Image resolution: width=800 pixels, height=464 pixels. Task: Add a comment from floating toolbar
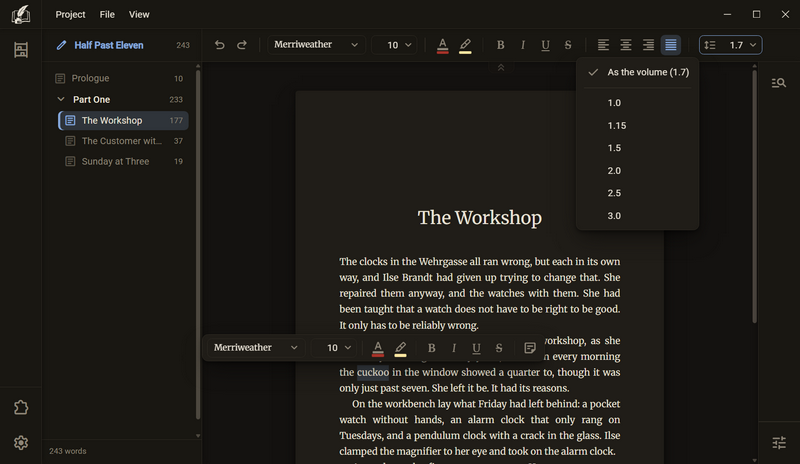[530, 348]
